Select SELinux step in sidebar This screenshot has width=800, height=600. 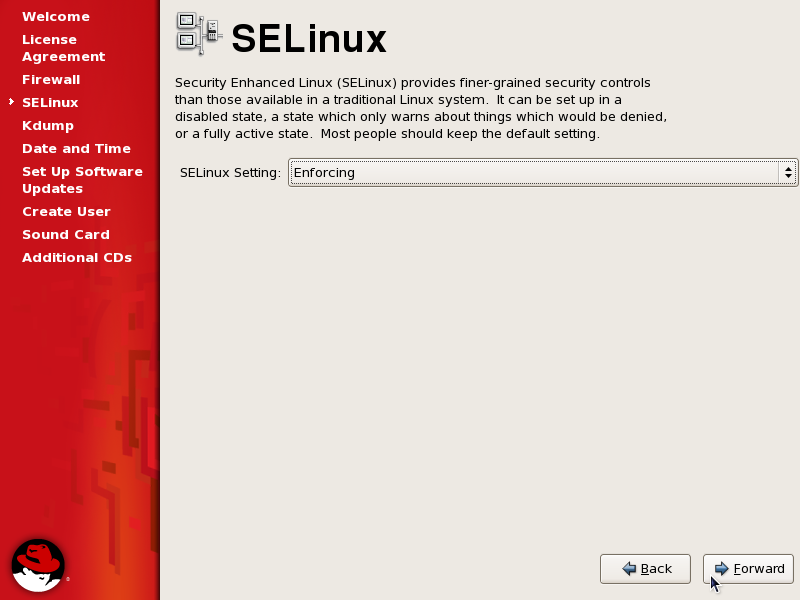[50, 103]
